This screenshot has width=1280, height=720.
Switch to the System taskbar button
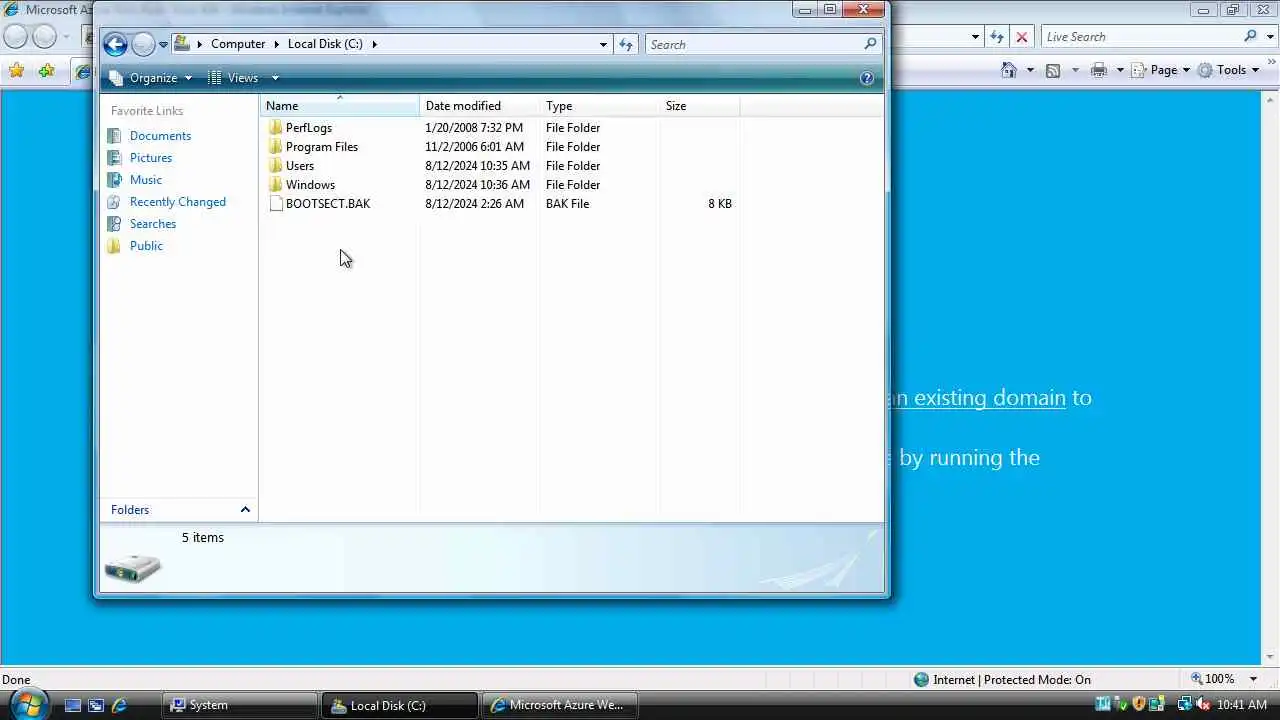(239, 705)
